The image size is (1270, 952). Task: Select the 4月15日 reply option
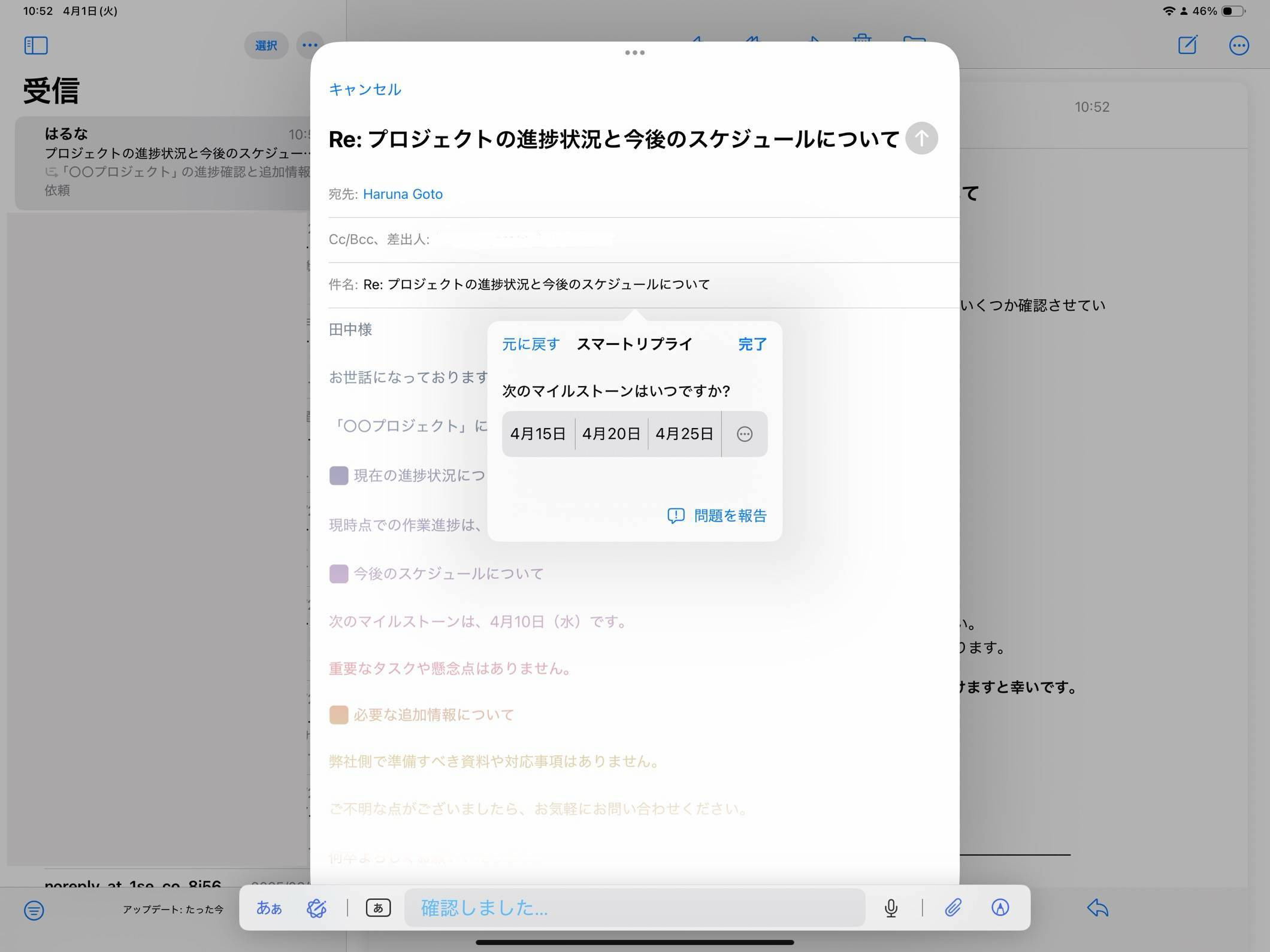(538, 433)
